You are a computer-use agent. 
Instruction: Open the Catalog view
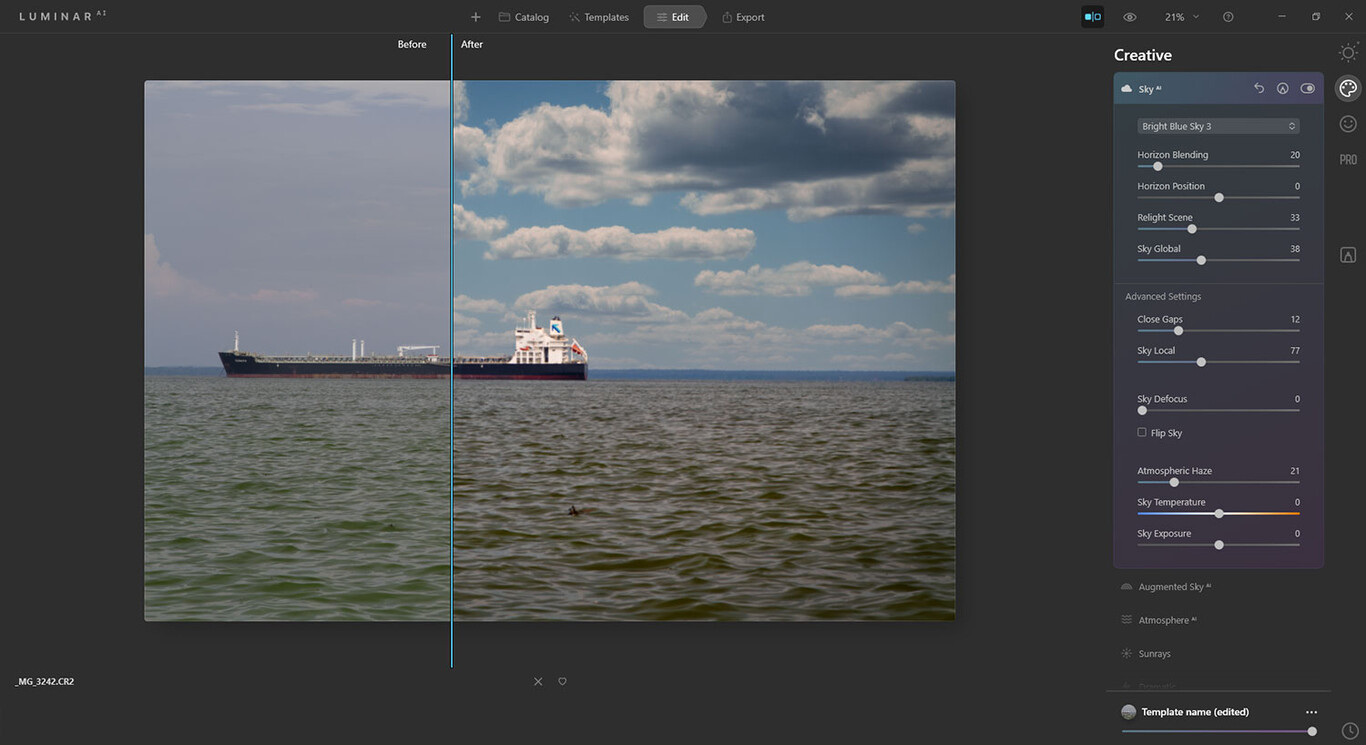click(523, 16)
